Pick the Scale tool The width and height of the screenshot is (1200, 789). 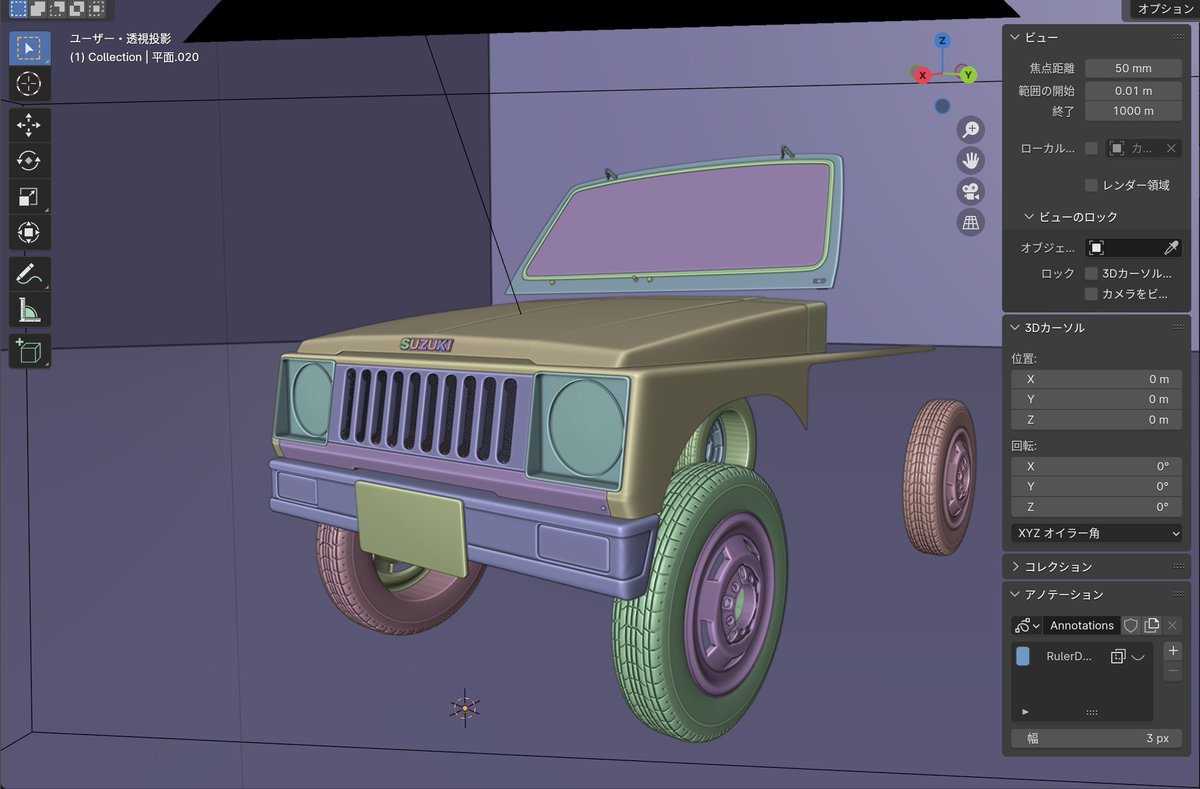point(29,197)
